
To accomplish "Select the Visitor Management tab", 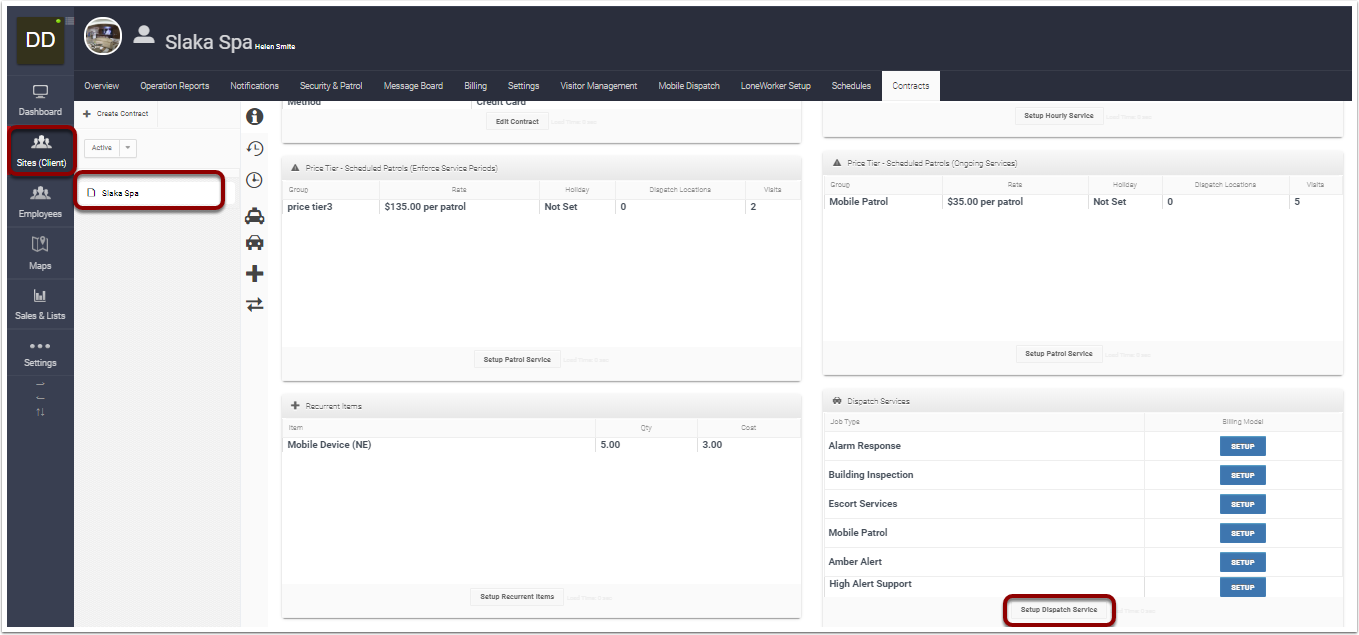I will tap(598, 85).
